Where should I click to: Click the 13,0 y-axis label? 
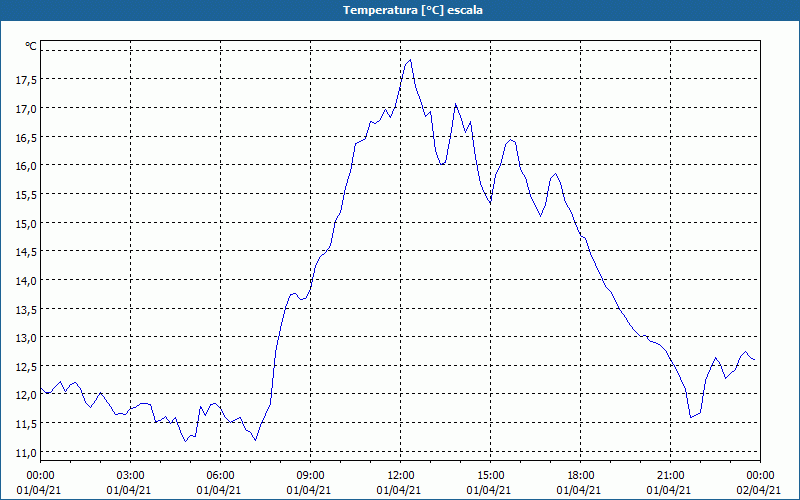click(x=26, y=338)
